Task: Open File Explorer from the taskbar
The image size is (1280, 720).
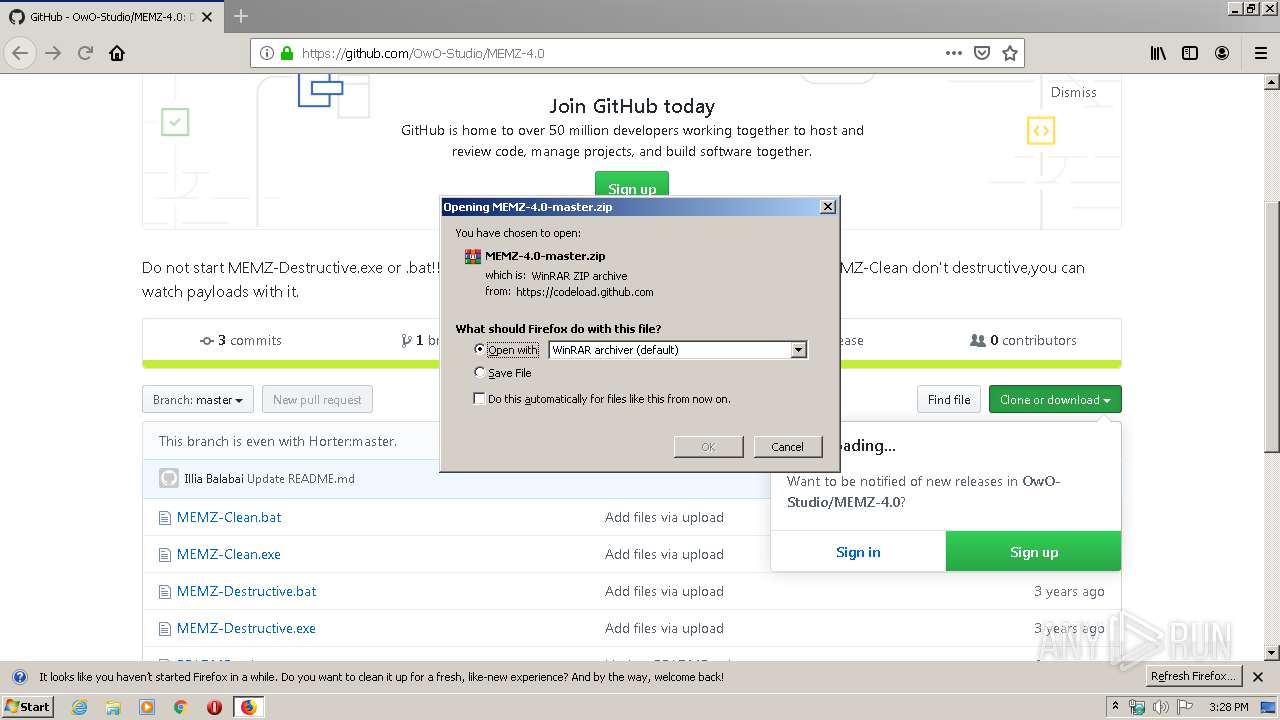Action: coord(113,707)
